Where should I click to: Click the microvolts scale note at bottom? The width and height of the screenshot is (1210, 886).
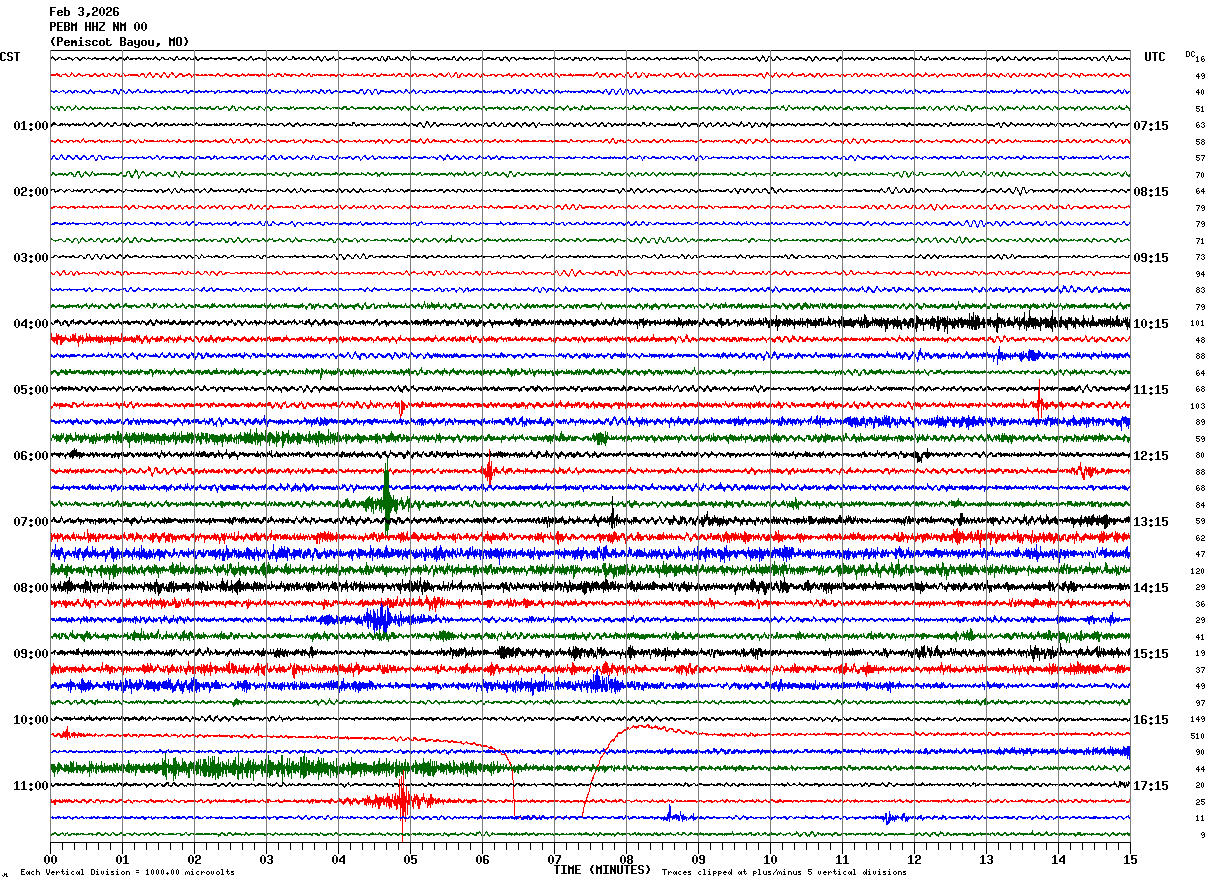[x=127, y=873]
